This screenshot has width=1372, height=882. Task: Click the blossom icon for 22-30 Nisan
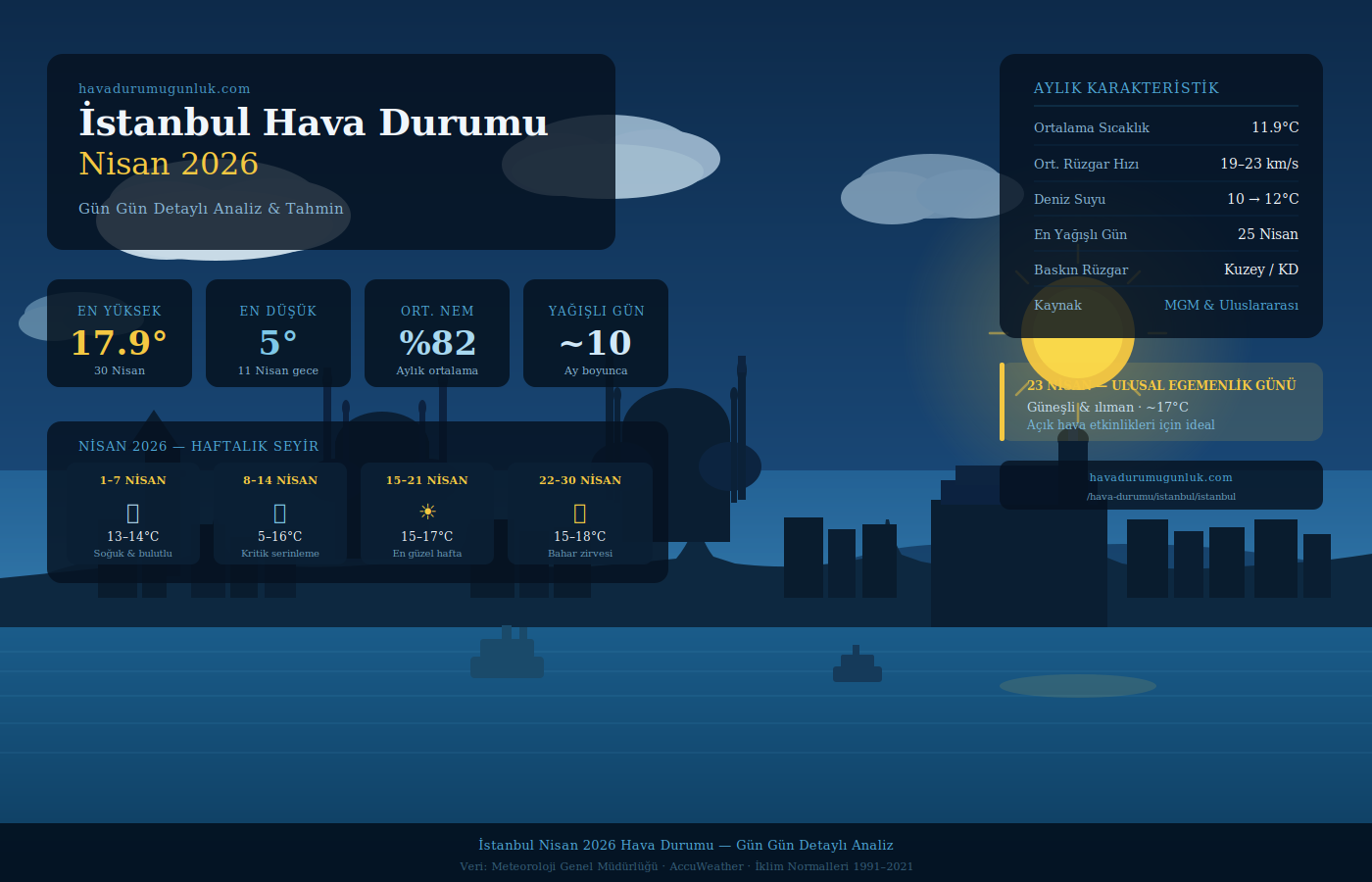click(579, 511)
